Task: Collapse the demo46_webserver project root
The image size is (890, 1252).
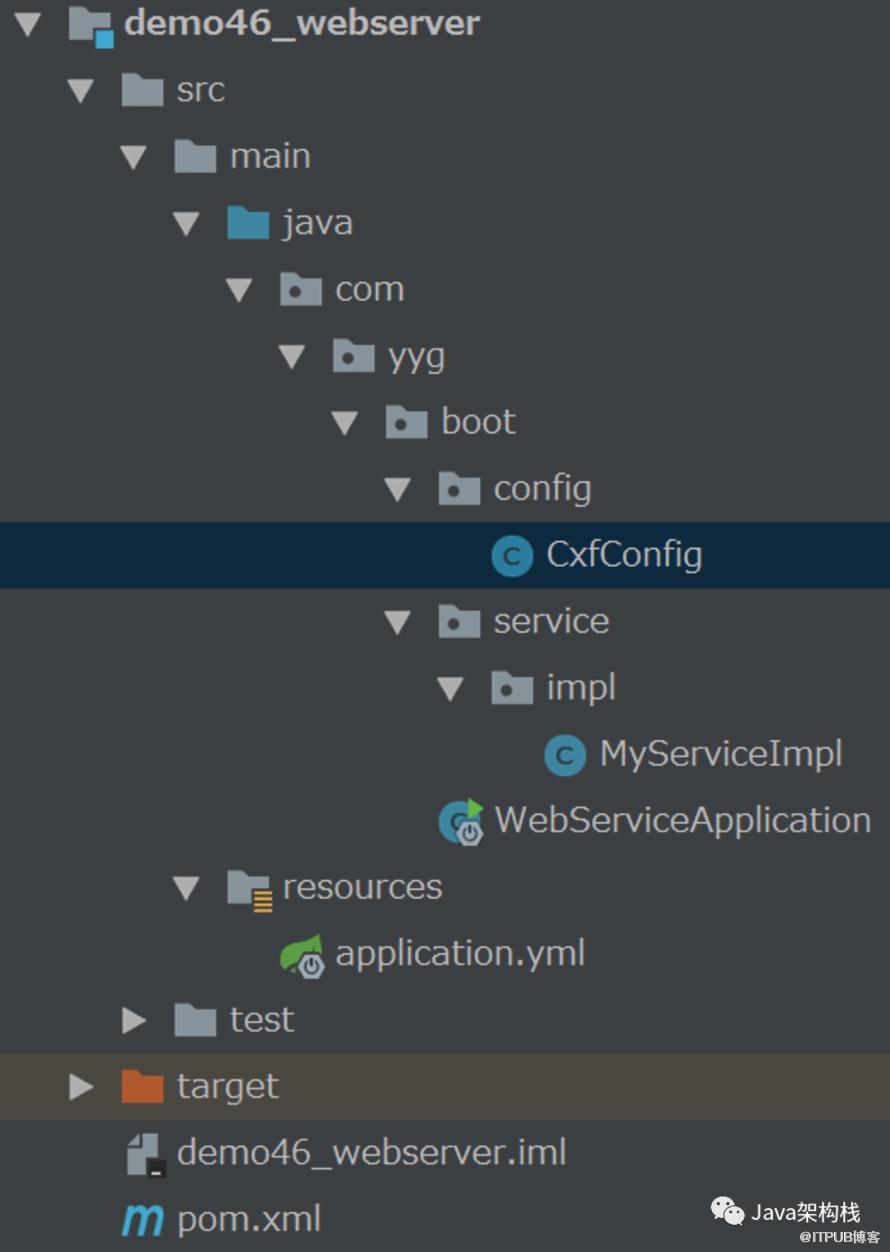Action: tap(28, 24)
